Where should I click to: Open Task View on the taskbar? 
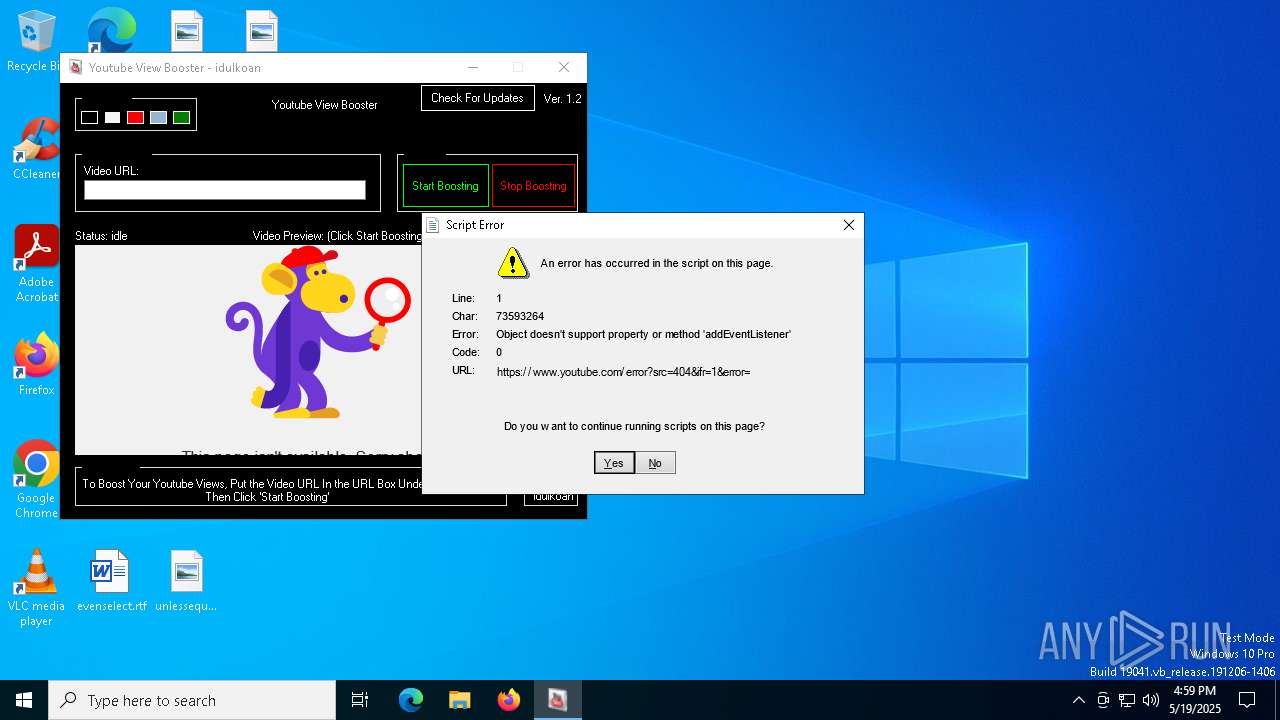click(360, 700)
